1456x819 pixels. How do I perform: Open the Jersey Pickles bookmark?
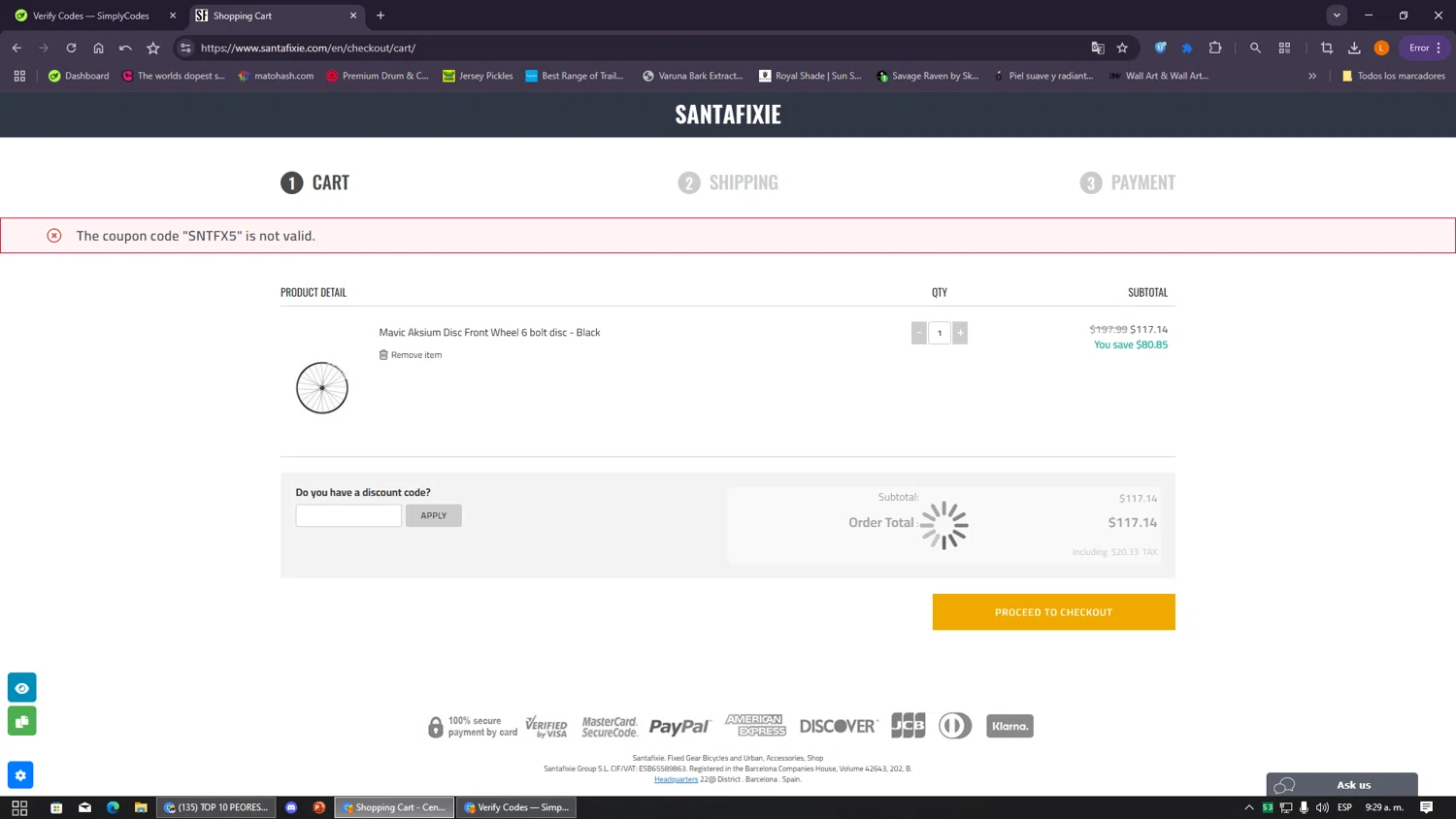point(478,76)
